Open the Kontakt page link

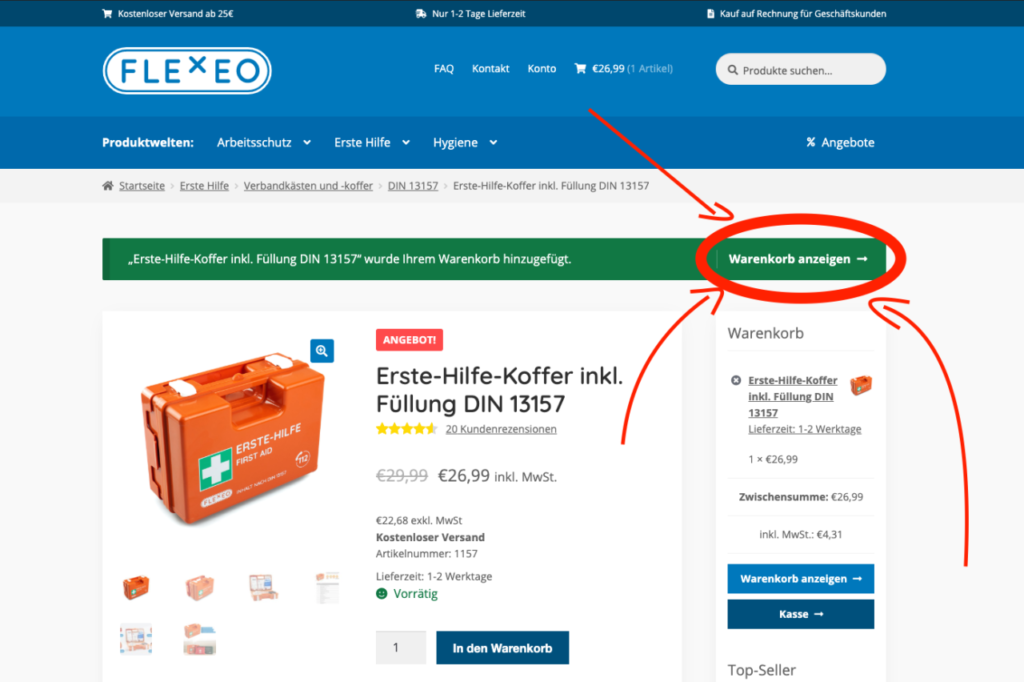tap(490, 69)
